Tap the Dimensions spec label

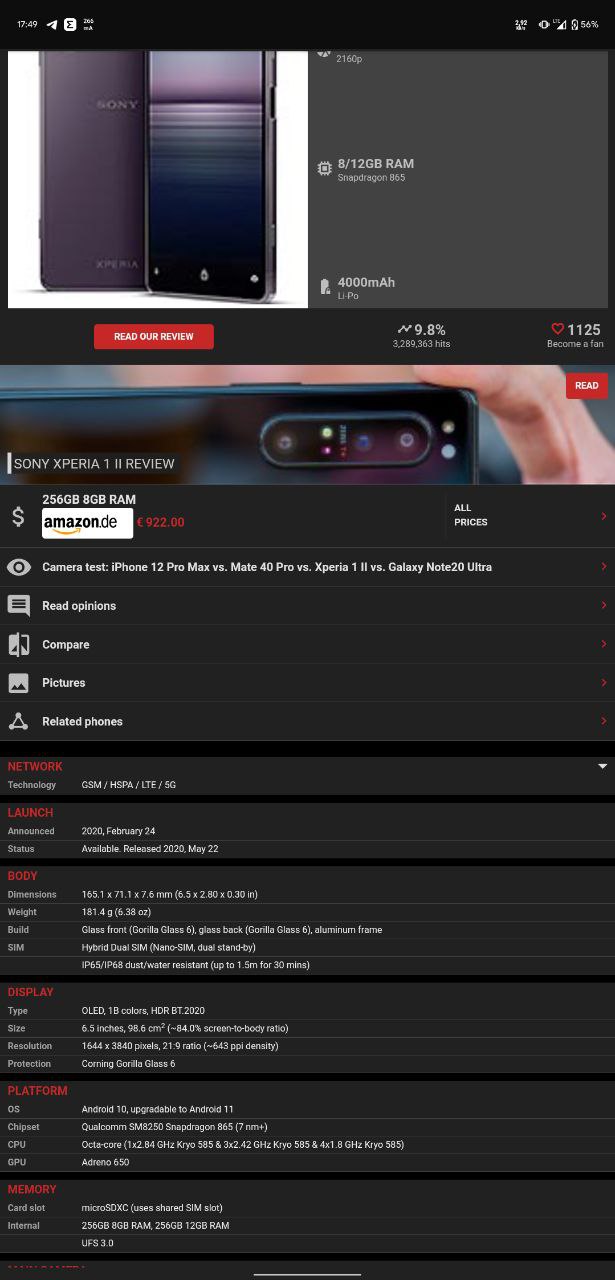point(32,894)
